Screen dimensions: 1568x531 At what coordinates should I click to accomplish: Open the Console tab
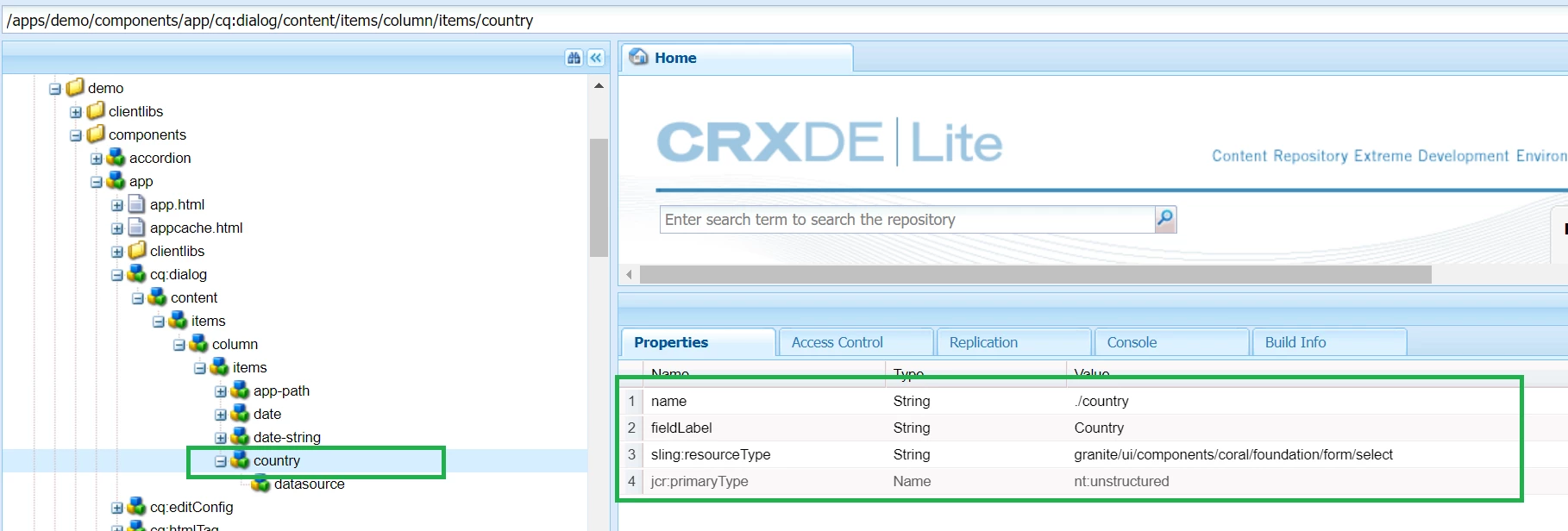(x=1171, y=342)
